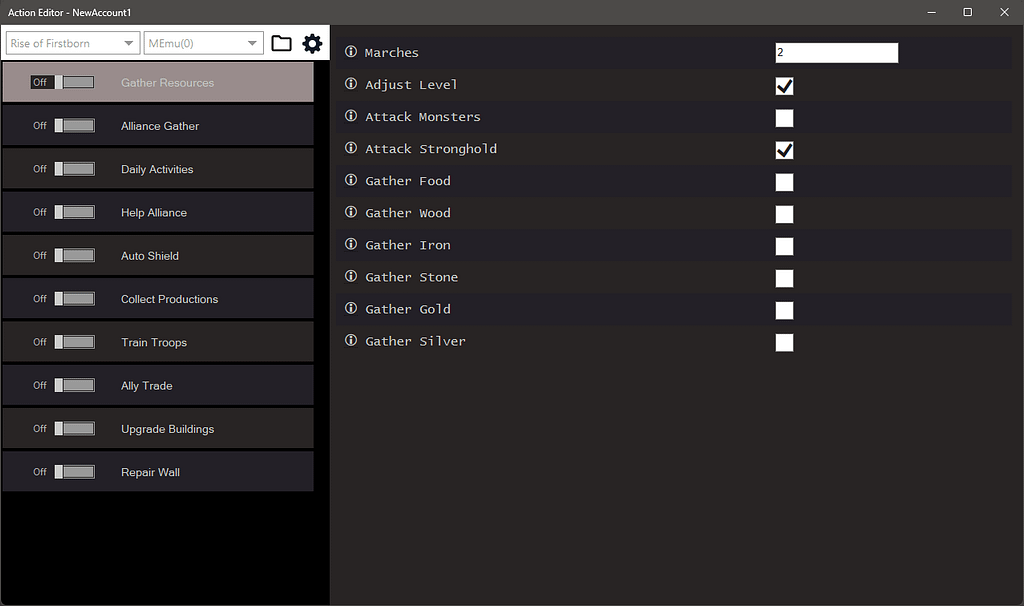This screenshot has width=1024, height=606.
Task: Click the Marches number input field
Action: tap(836, 52)
